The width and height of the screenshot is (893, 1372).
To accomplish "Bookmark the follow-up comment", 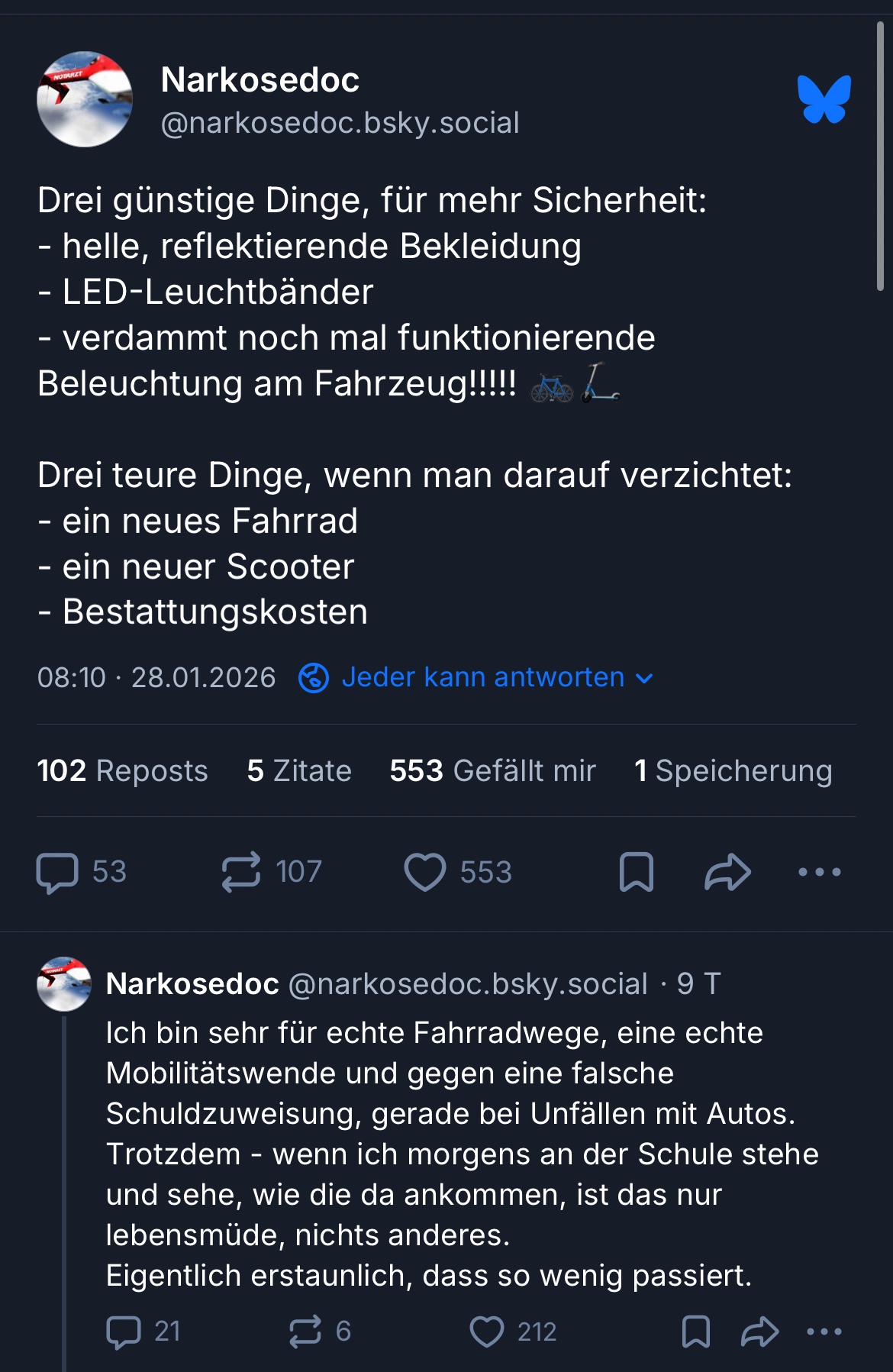I will 695,1332.
